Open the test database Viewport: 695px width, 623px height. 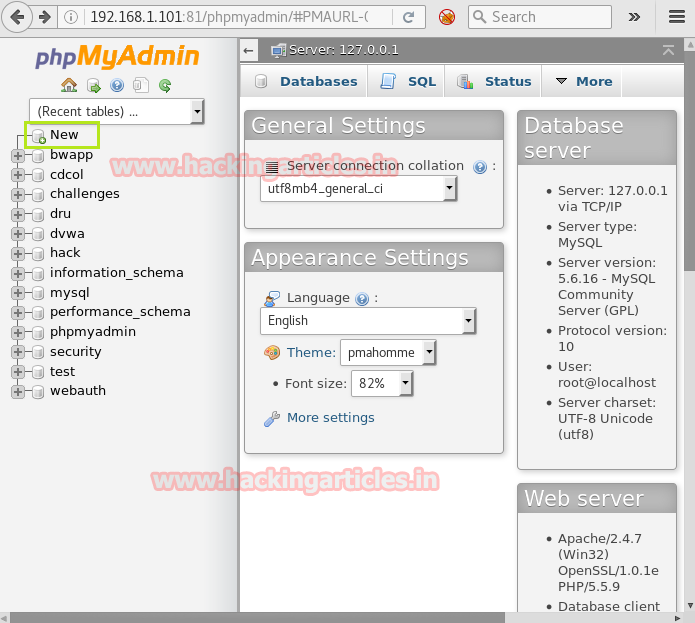coord(62,372)
